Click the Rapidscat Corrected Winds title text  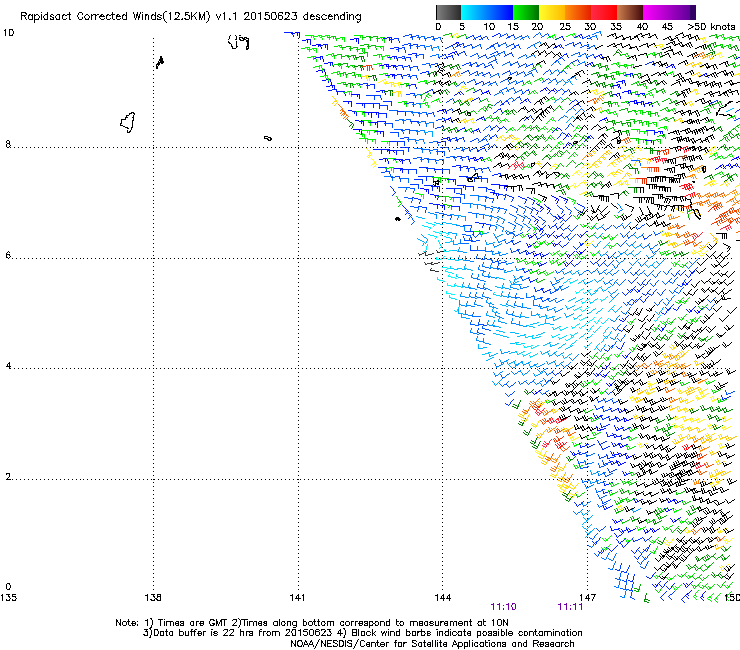(191, 16)
